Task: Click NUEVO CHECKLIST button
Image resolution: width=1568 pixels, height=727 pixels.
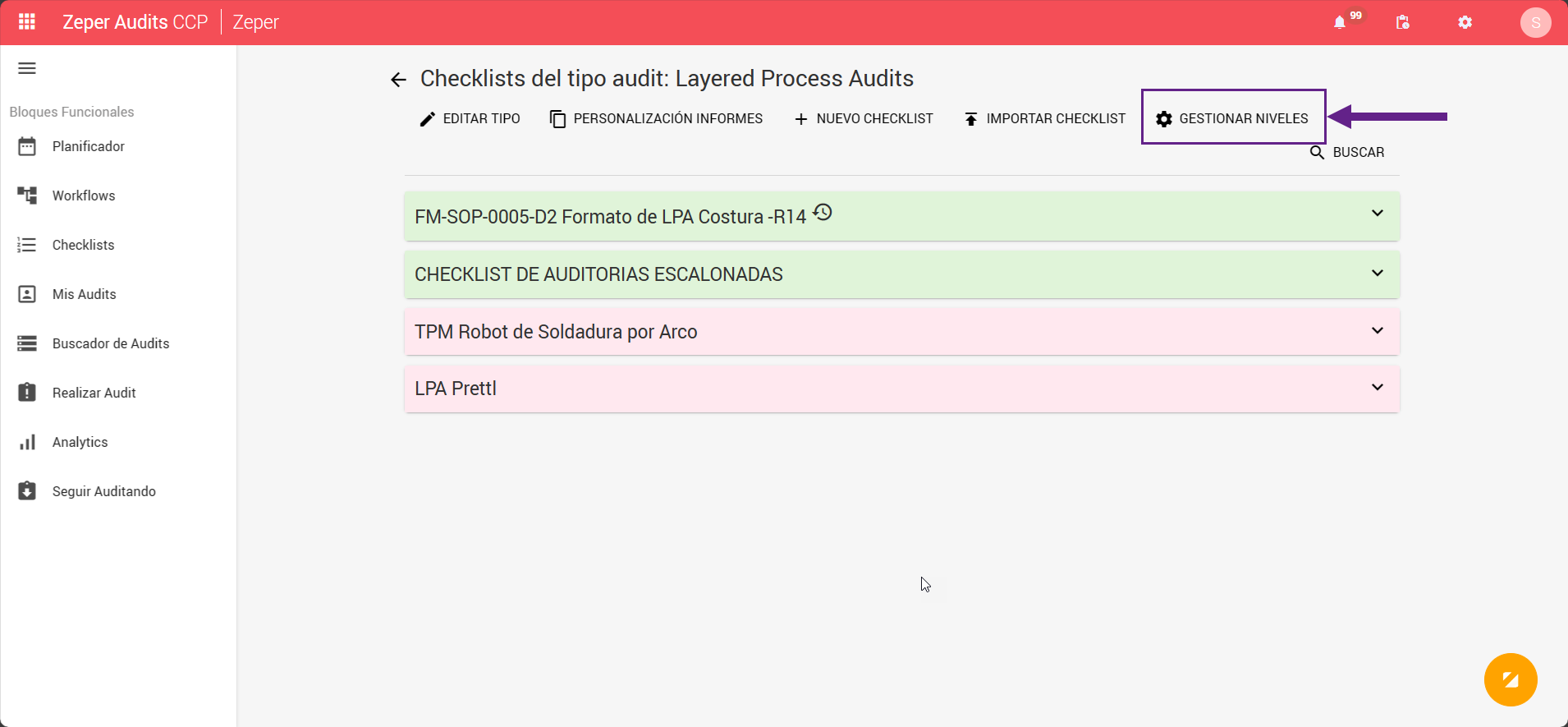Action: (x=864, y=119)
